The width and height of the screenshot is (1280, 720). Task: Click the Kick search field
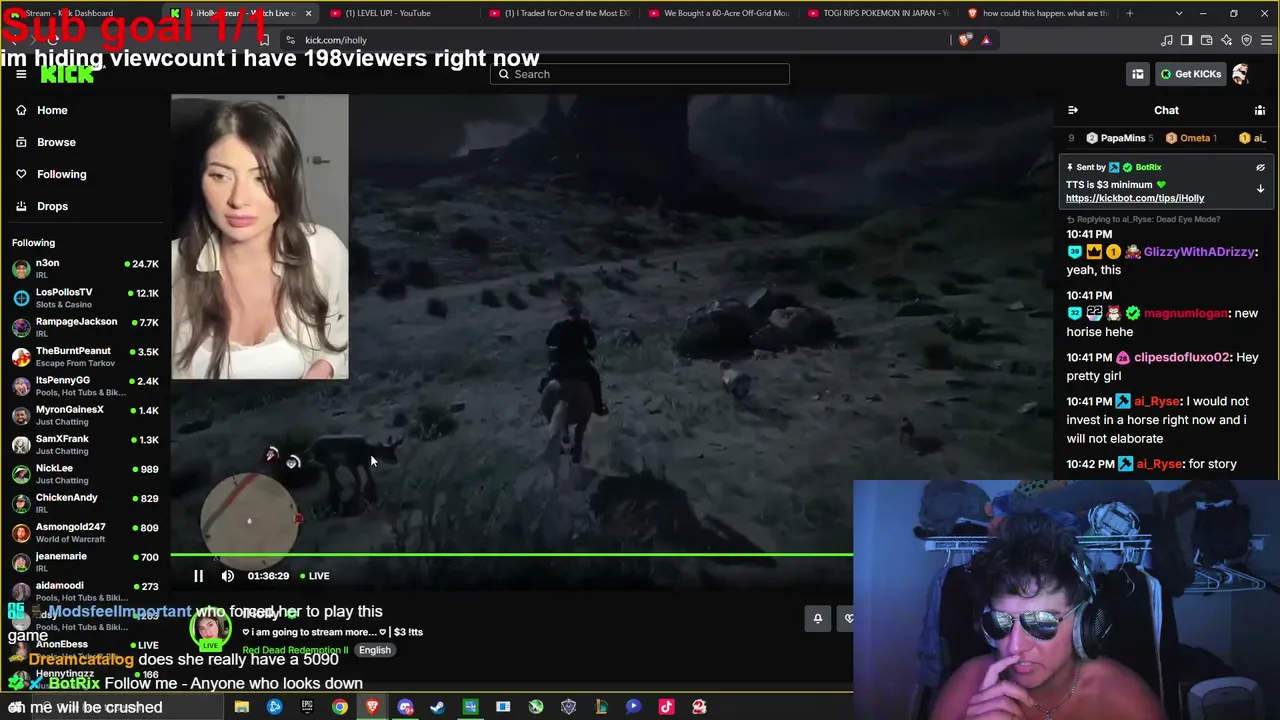tap(640, 74)
